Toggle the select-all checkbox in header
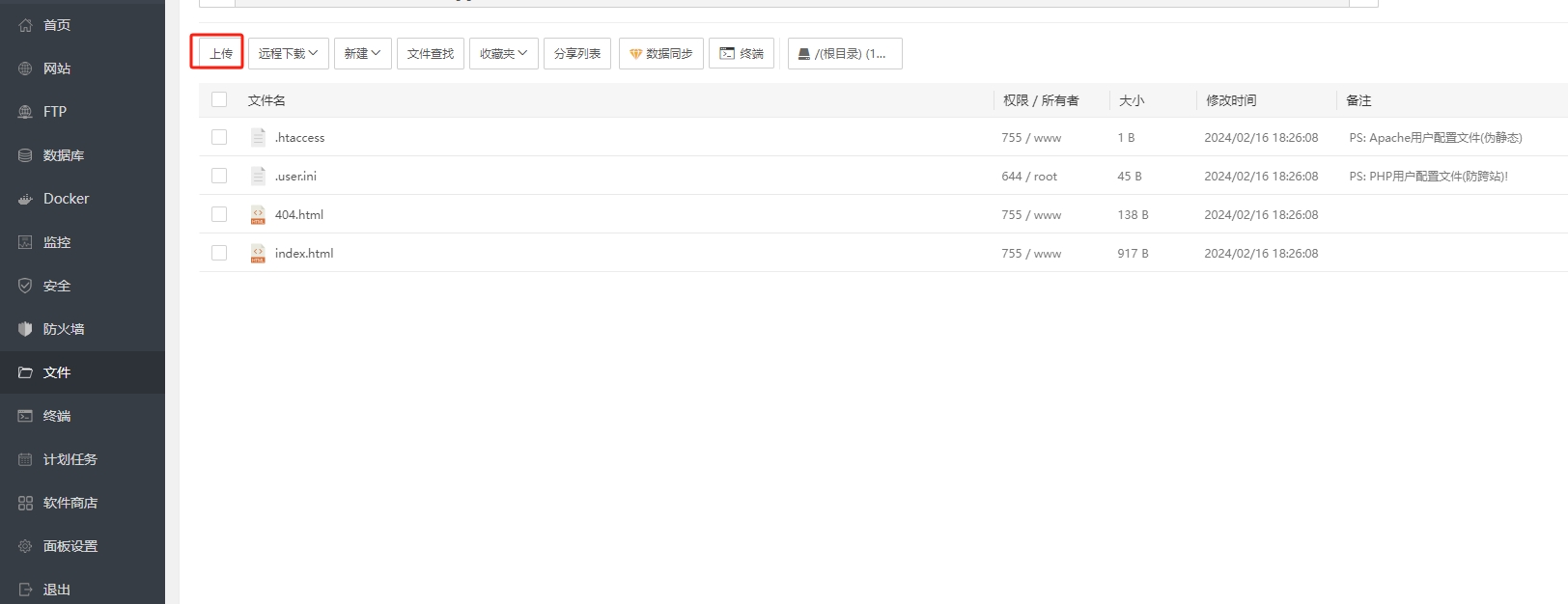Image resolution: width=1568 pixels, height=604 pixels. pyautogui.click(x=219, y=99)
